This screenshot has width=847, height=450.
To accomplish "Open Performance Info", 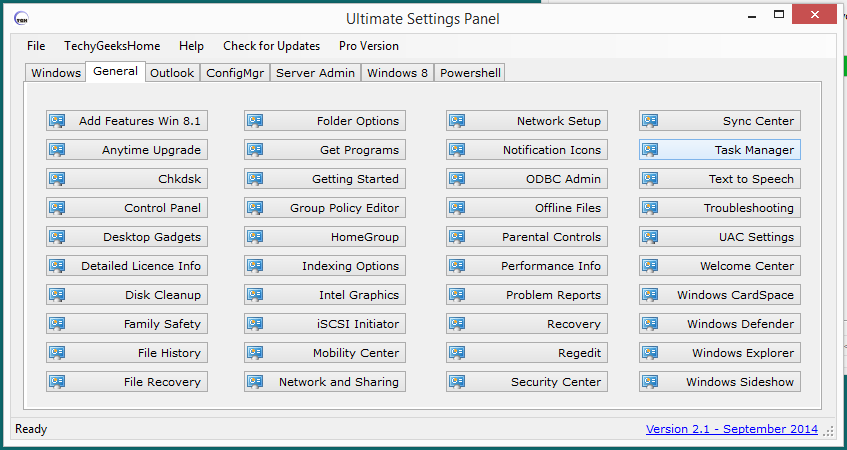I will pyautogui.click(x=527, y=266).
